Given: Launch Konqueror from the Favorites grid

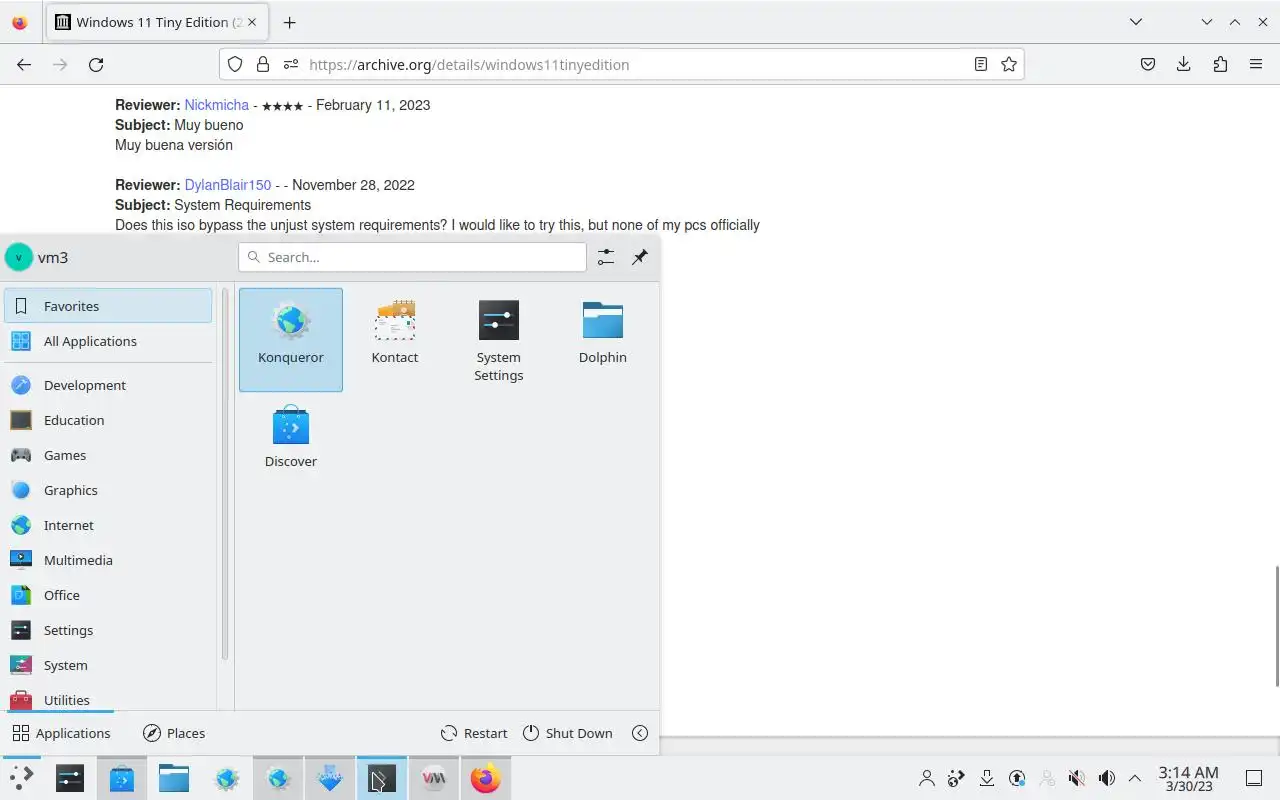Looking at the screenshot, I should point(291,339).
